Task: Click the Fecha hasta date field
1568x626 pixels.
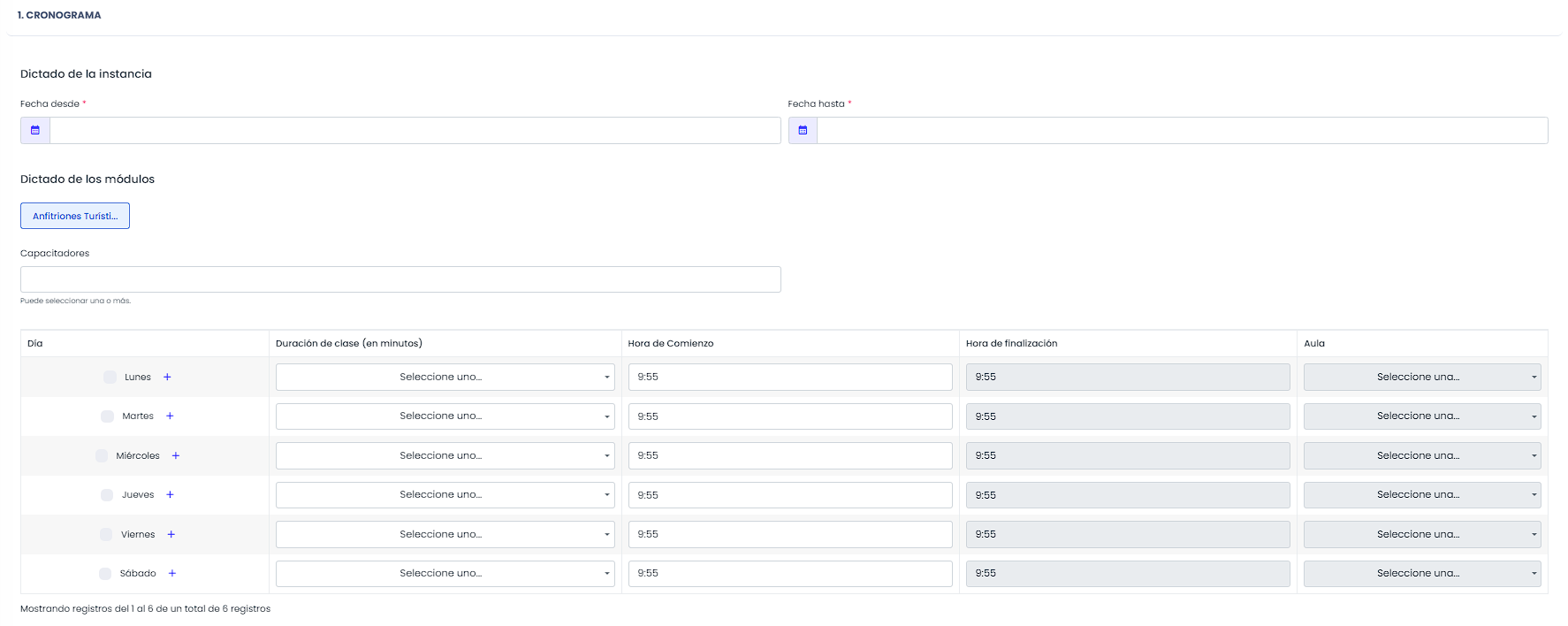Action: (1183, 130)
